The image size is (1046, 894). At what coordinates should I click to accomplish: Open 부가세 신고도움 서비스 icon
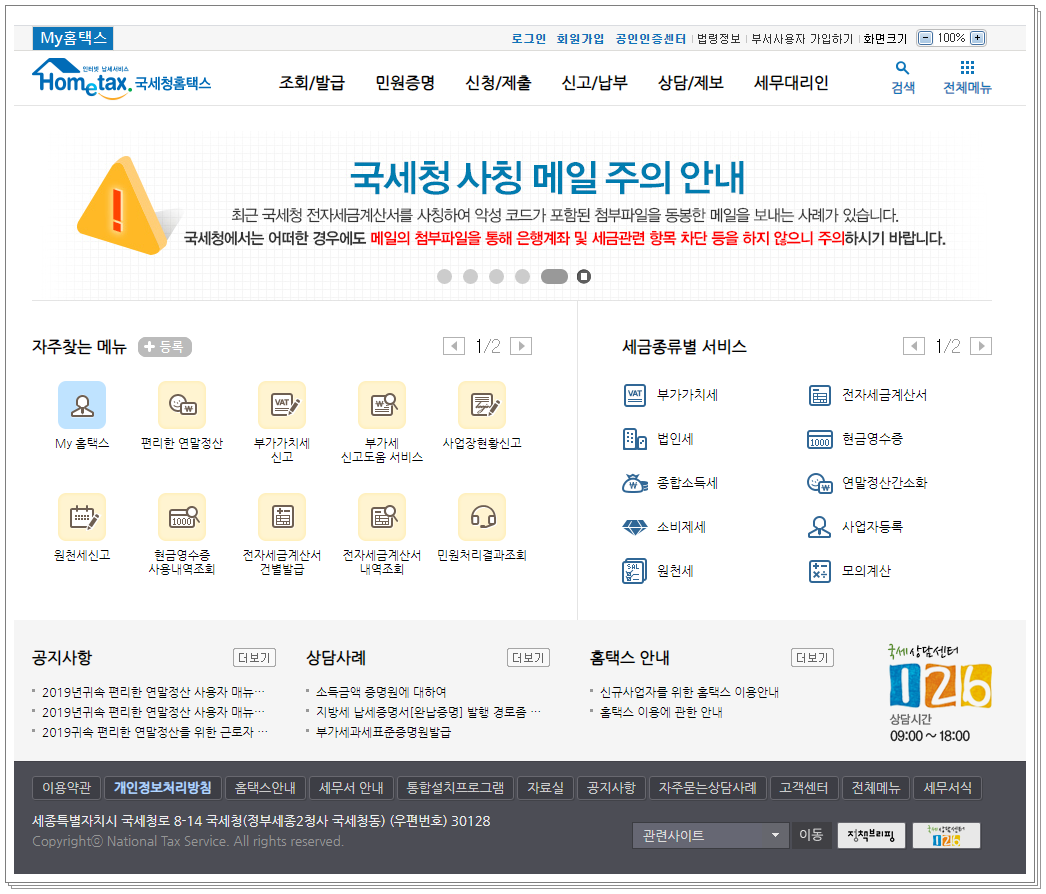382,404
